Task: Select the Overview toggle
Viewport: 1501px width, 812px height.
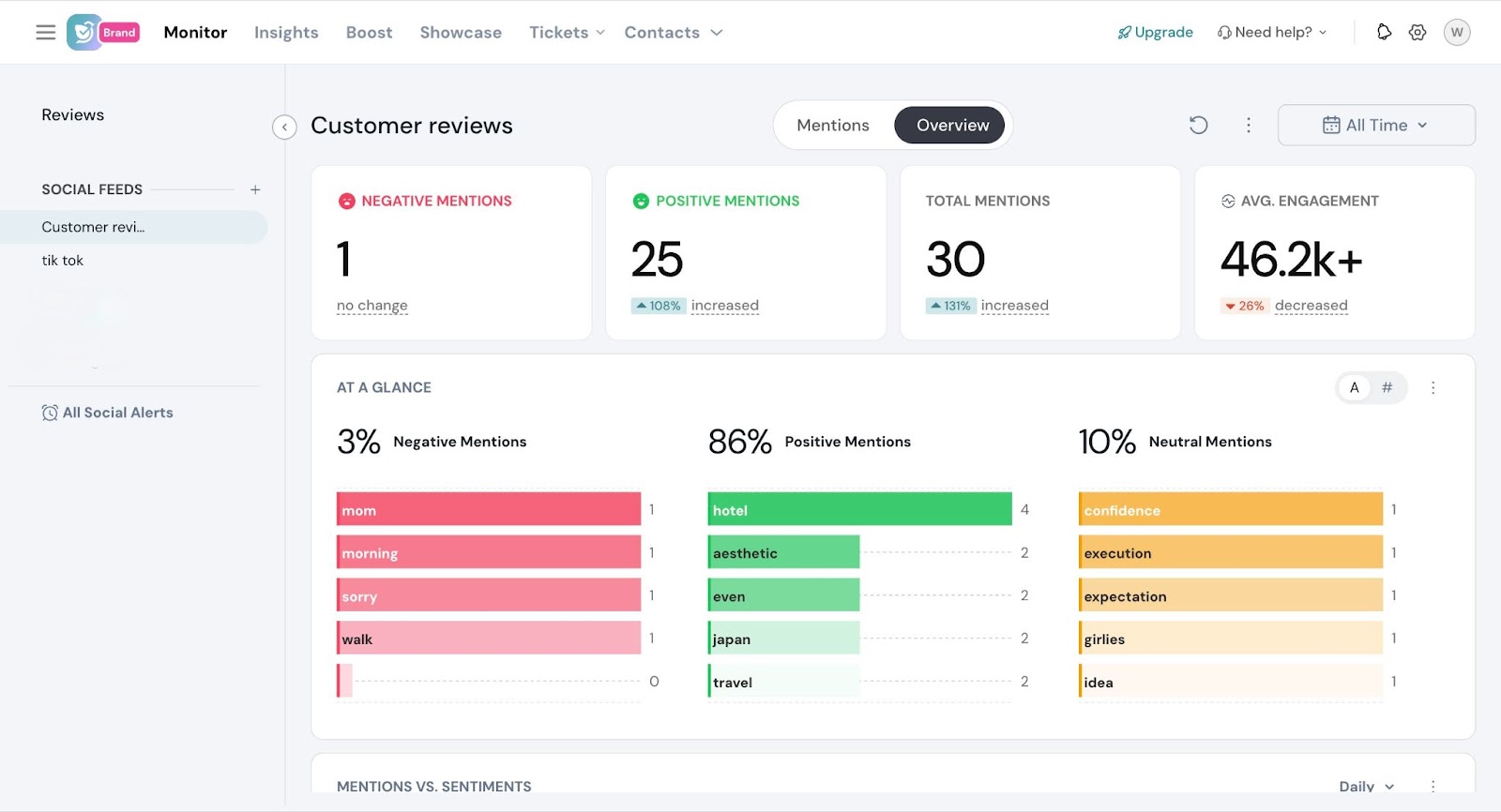Action: coord(951,126)
